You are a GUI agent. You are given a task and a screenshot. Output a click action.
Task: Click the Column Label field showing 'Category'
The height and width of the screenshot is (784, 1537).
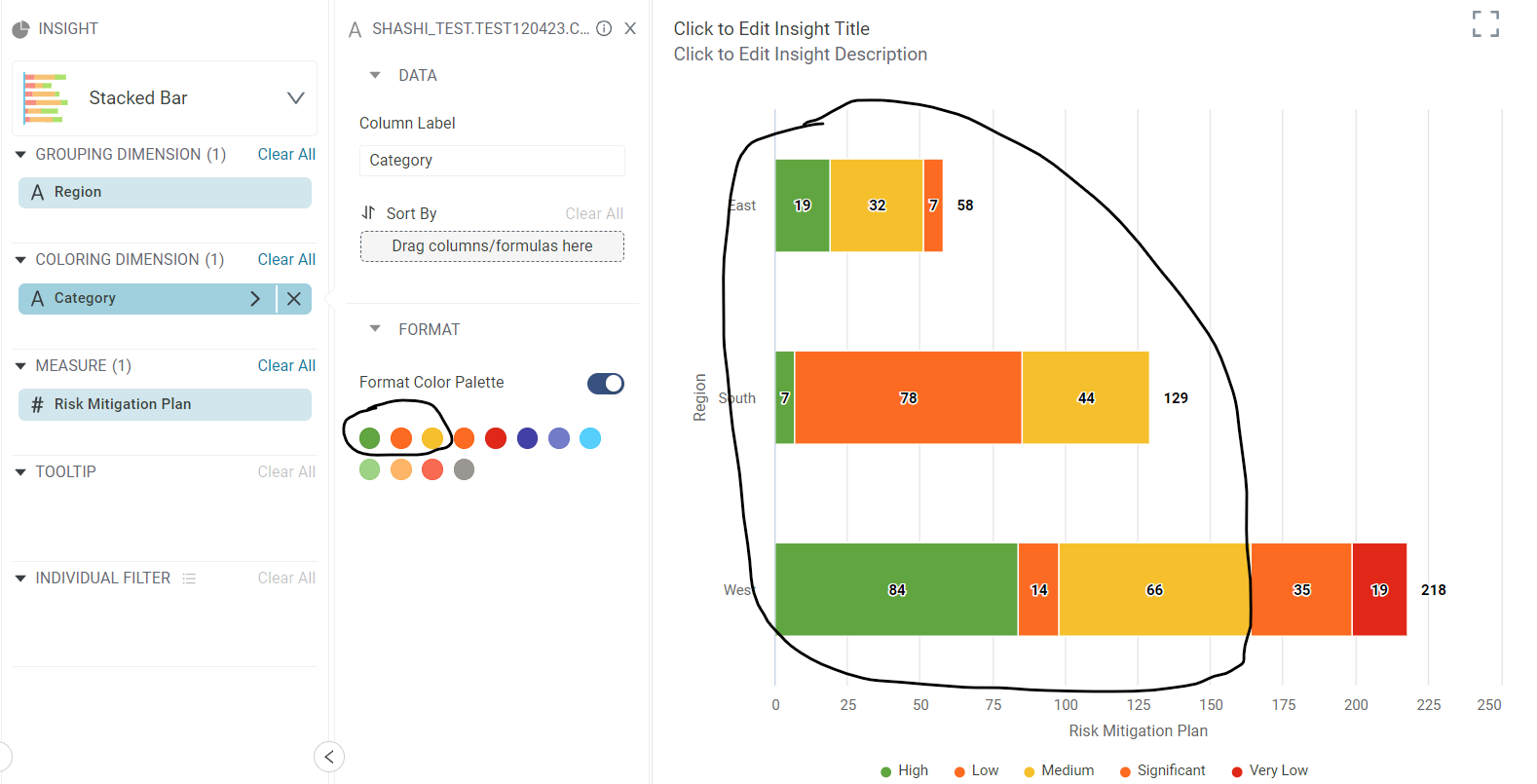[491, 160]
